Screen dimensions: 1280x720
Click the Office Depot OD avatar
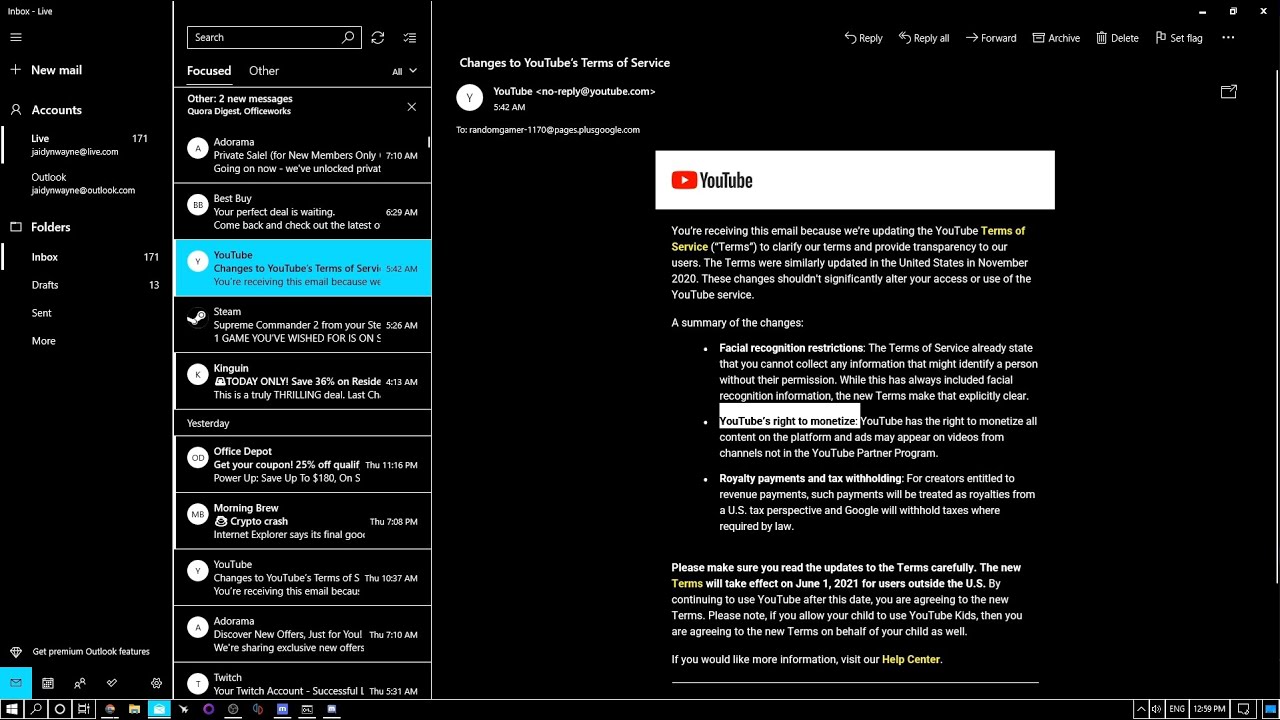click(197, 458)
